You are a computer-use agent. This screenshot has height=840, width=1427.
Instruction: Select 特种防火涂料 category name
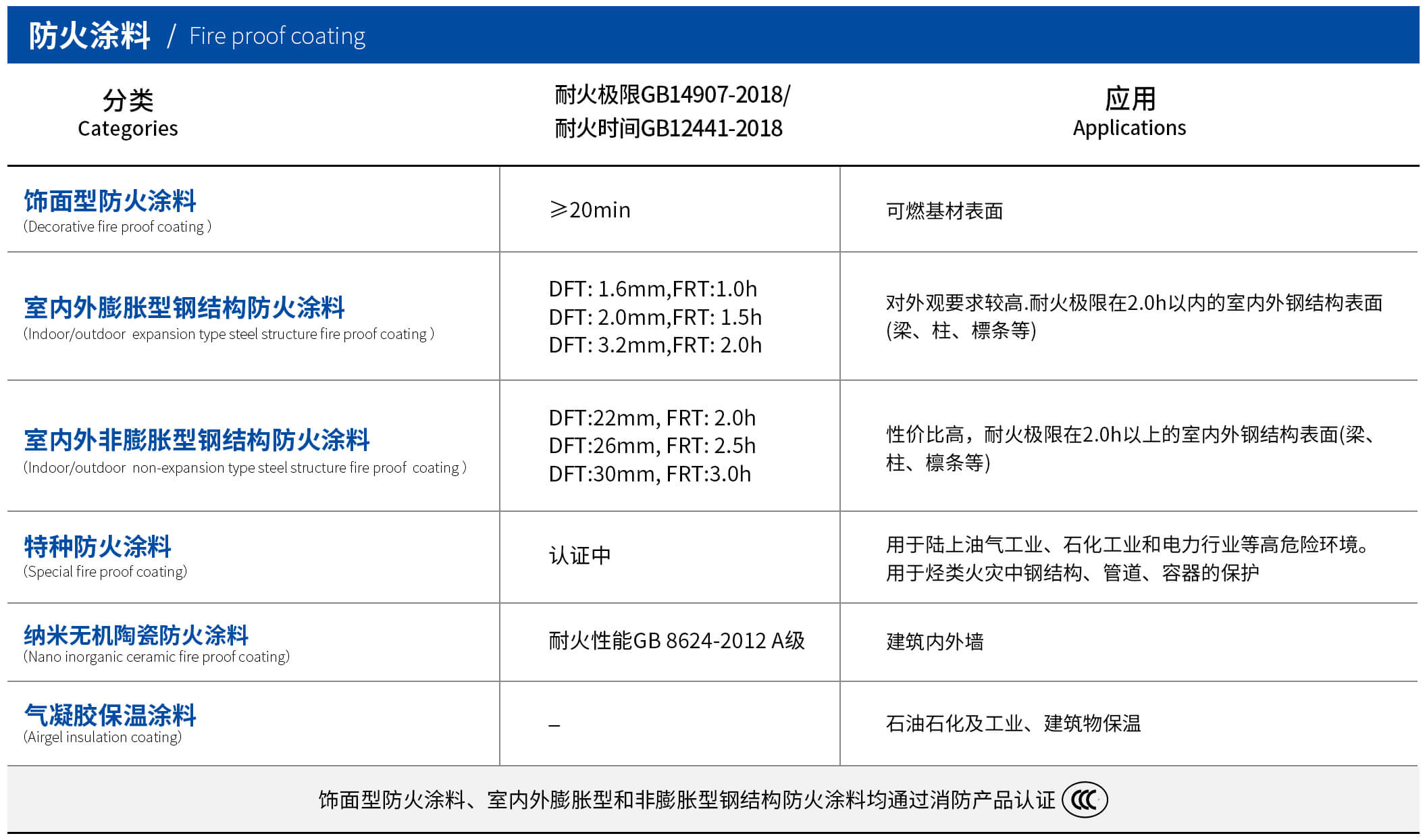point(98,546)
